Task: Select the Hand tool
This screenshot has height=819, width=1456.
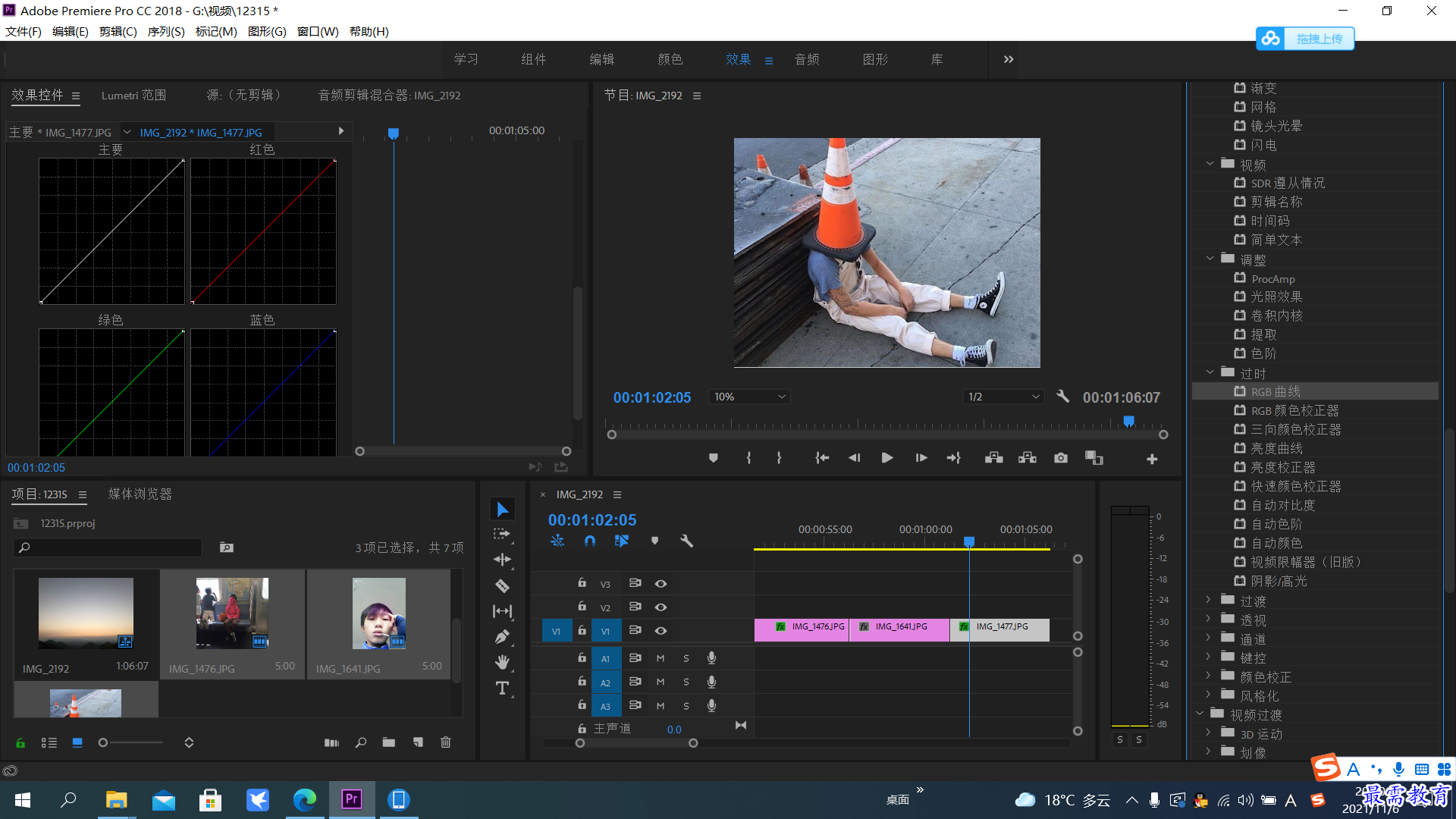Action: coord(502,662)
